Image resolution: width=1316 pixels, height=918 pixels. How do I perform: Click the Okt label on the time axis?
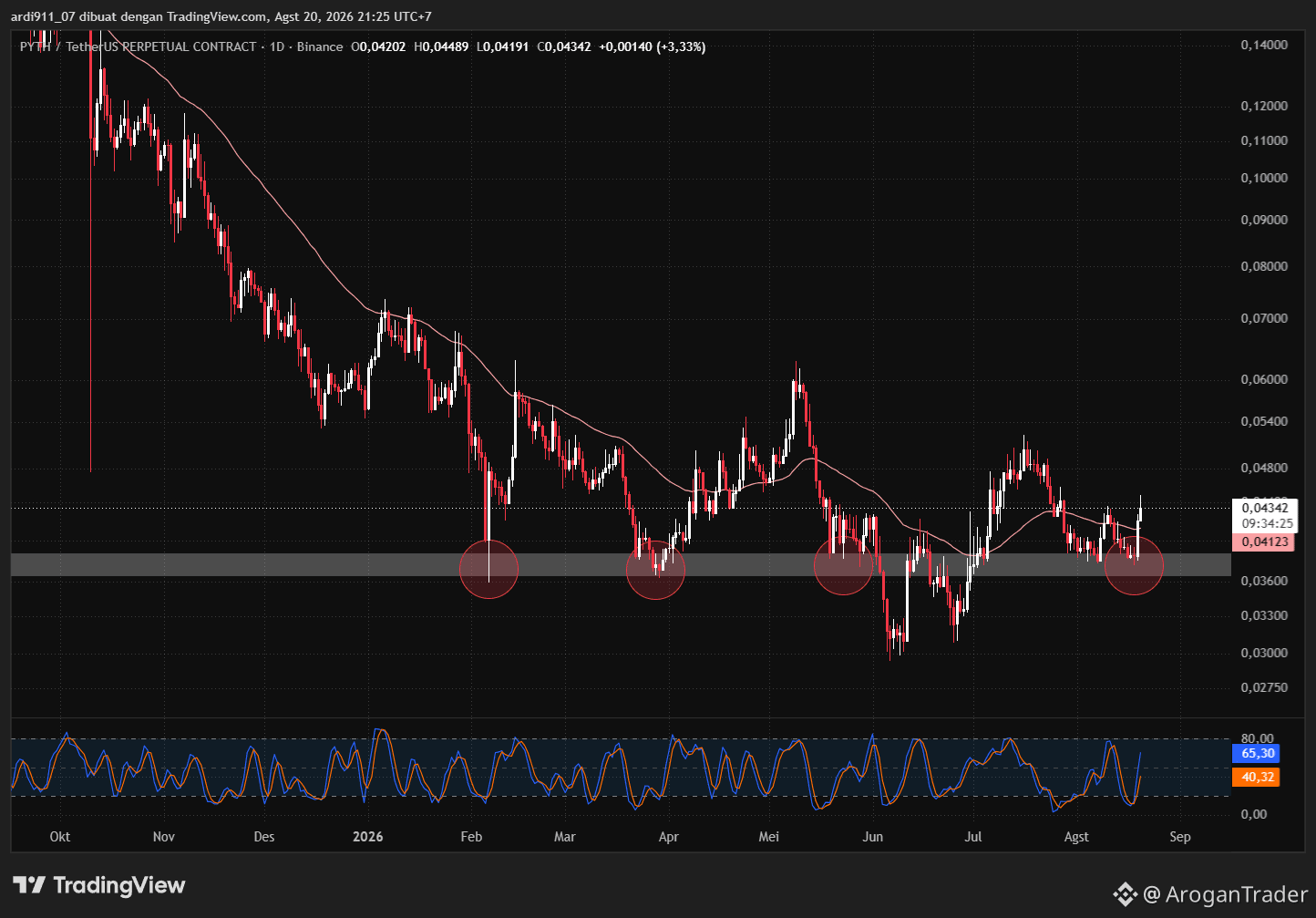click(x=60, y=837)
